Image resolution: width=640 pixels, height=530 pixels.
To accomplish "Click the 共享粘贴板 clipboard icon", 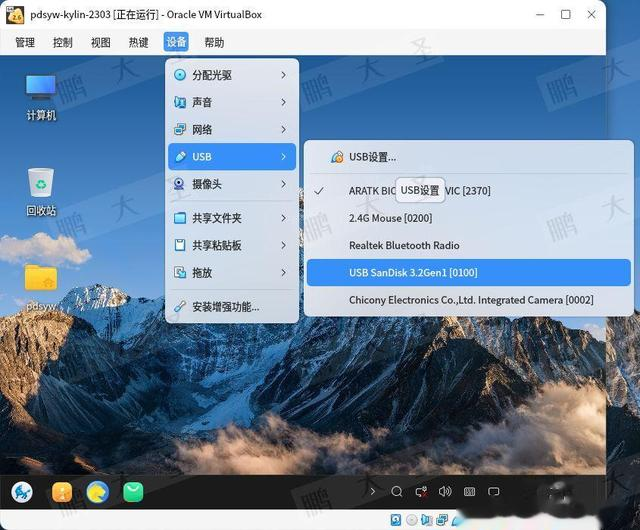I will pos(180,245).
